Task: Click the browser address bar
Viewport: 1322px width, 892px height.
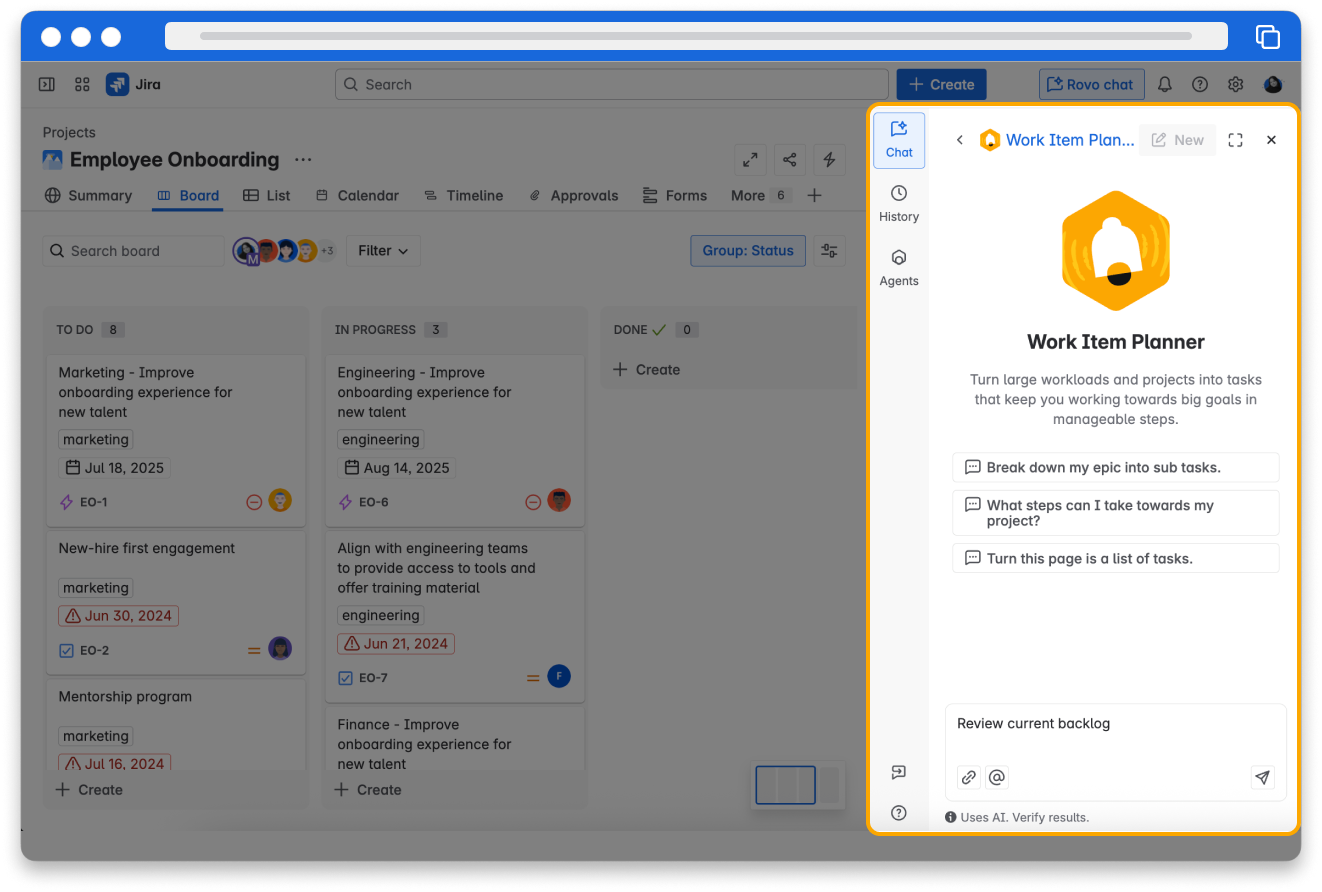Action: (x=696, y=36)
